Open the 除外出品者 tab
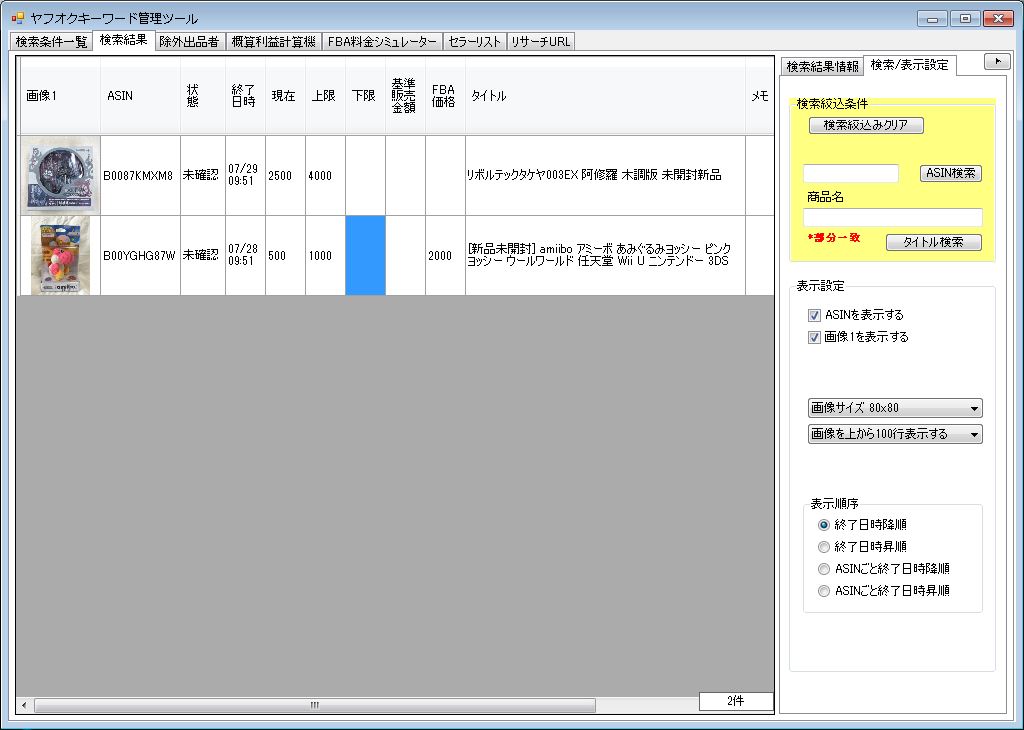Image resolution: width=1024 pixels, height=730 pixels. pyautogui.click(x=189, y=42)
